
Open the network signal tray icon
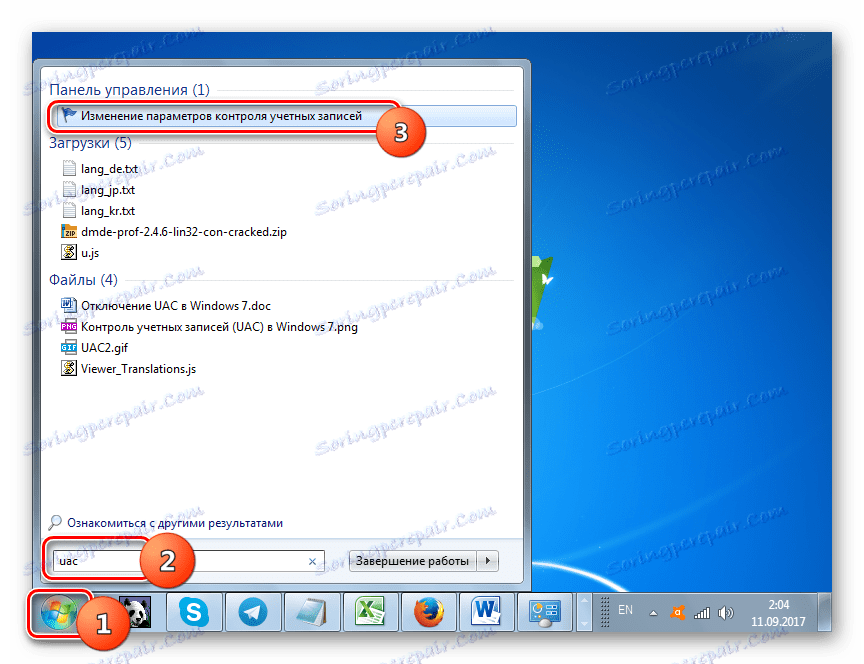point(701,613)
